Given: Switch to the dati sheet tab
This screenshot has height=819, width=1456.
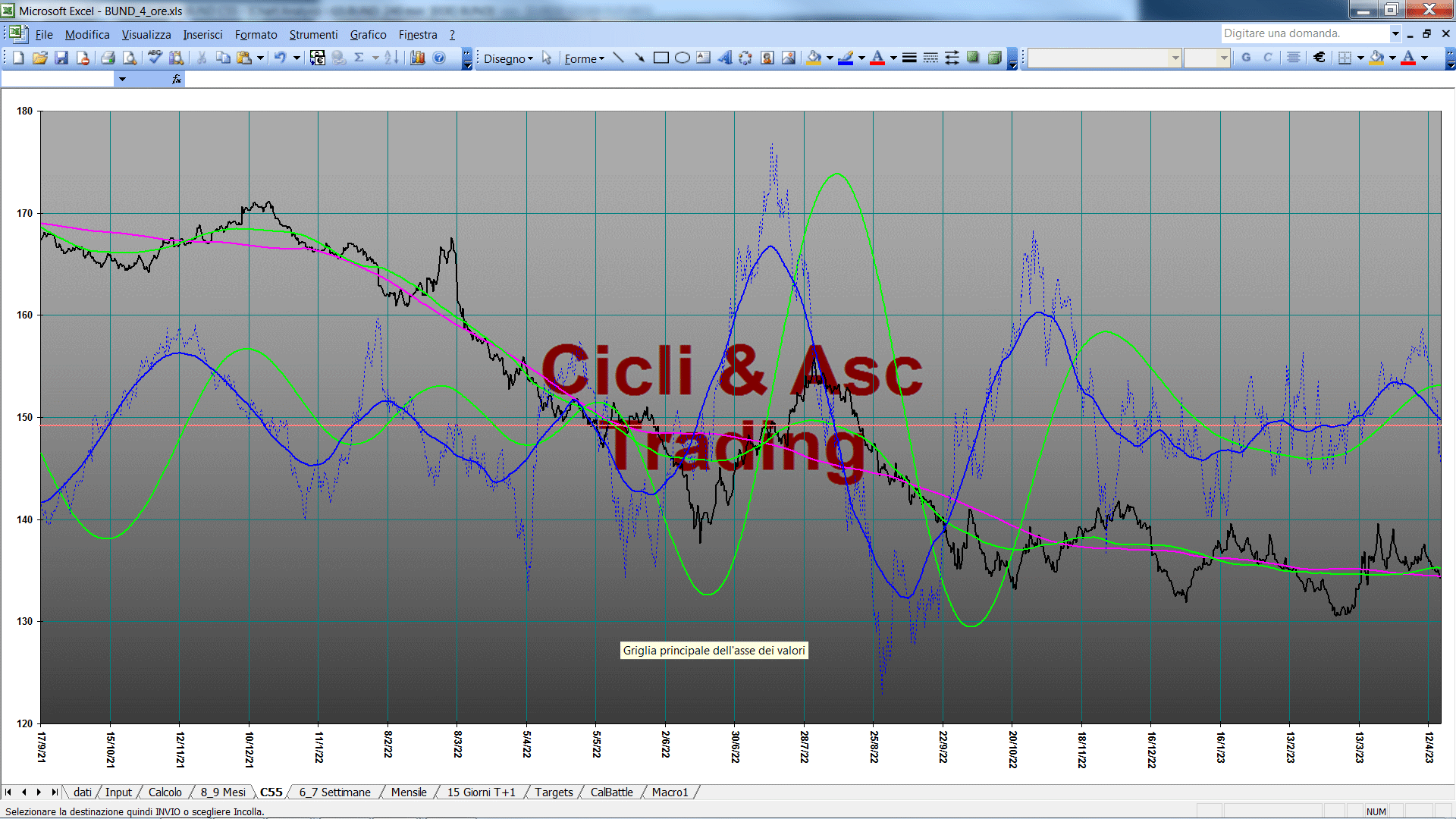Looking at the screenshot, I should coord(83,792).
